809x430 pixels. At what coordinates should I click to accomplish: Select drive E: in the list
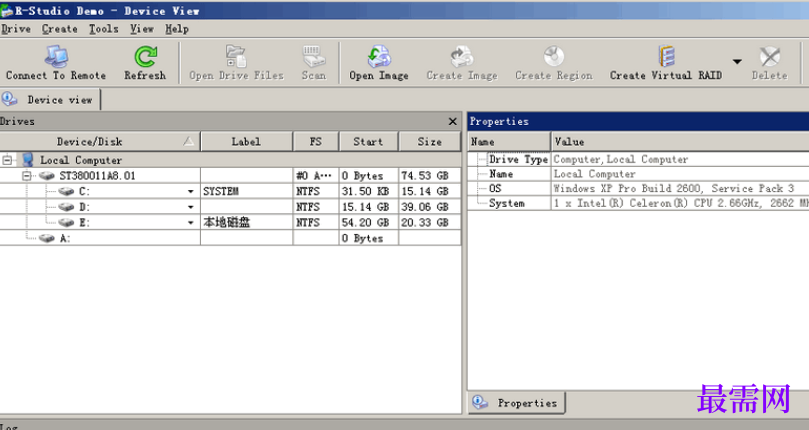coord(84,222)
